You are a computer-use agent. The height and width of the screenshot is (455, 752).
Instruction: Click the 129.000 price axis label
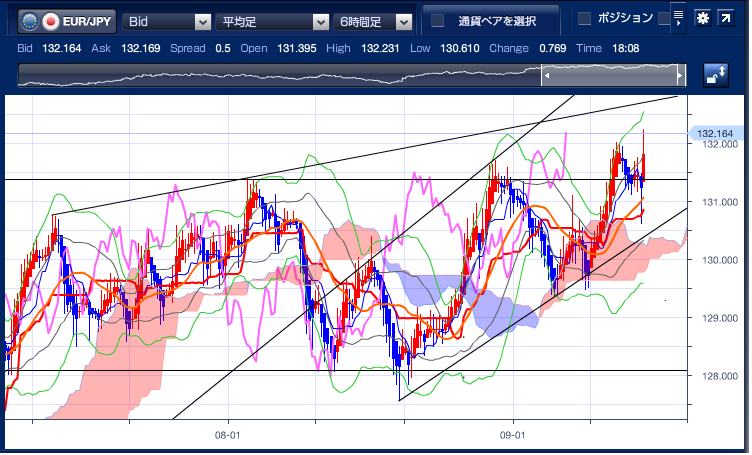coord(719,318)
